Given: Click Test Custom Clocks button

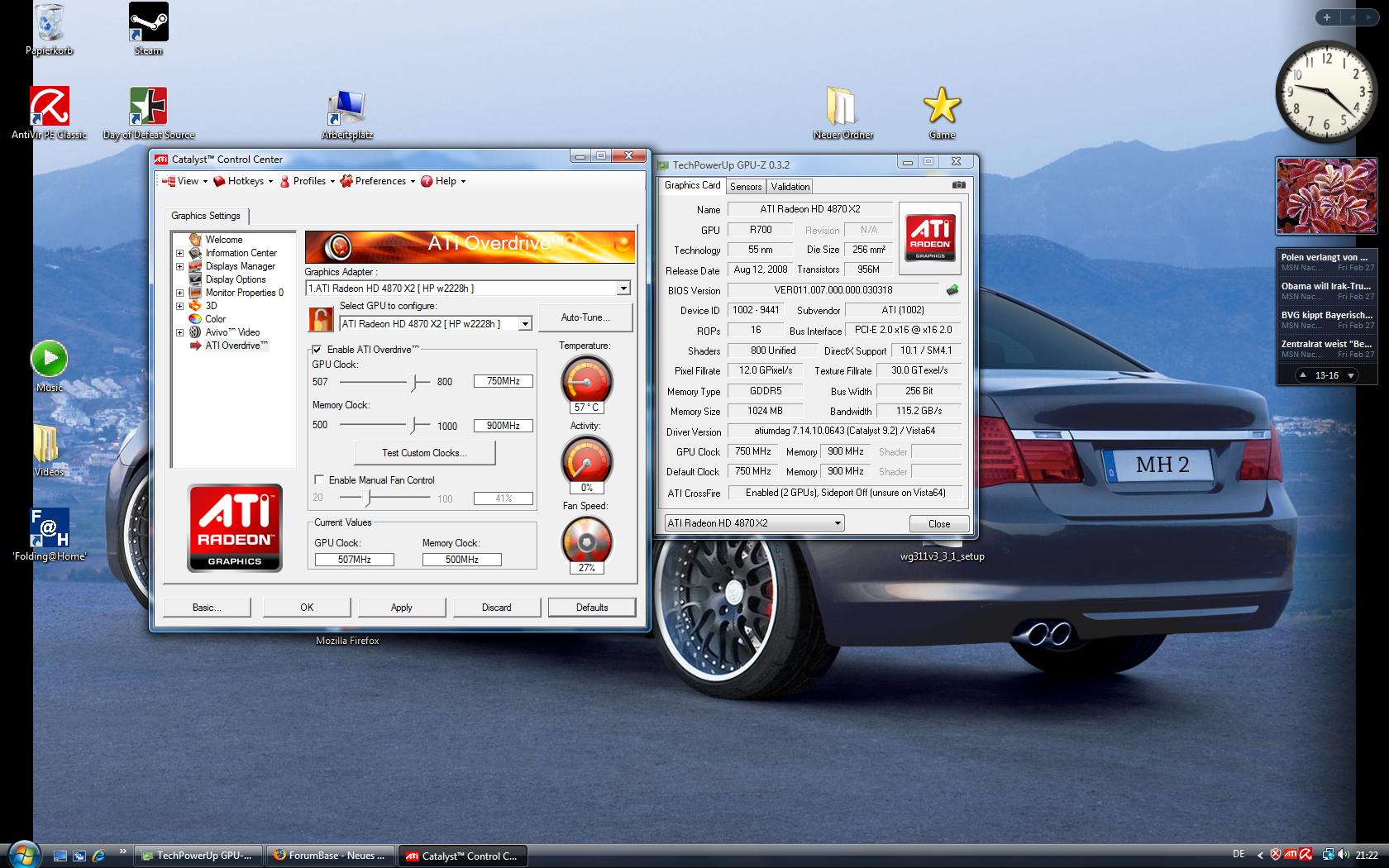Looking at the screenshot, I should point(425,453).
